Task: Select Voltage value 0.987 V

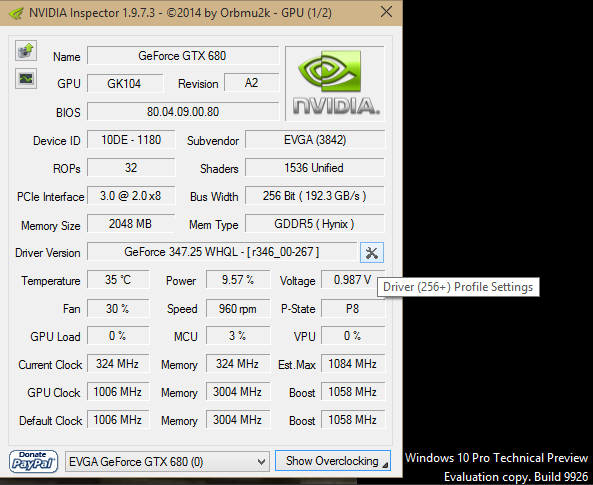Action: (352, 280)
